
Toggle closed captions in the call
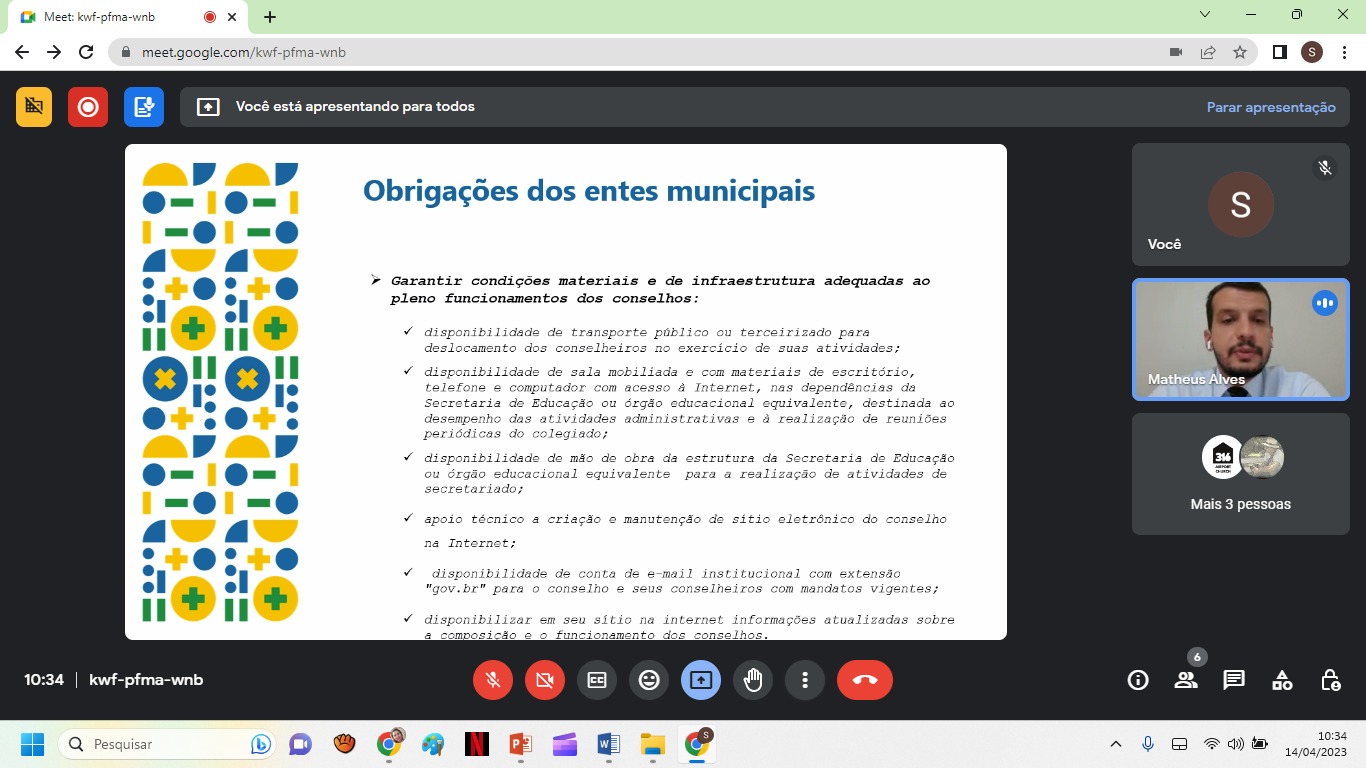(597, 680)
